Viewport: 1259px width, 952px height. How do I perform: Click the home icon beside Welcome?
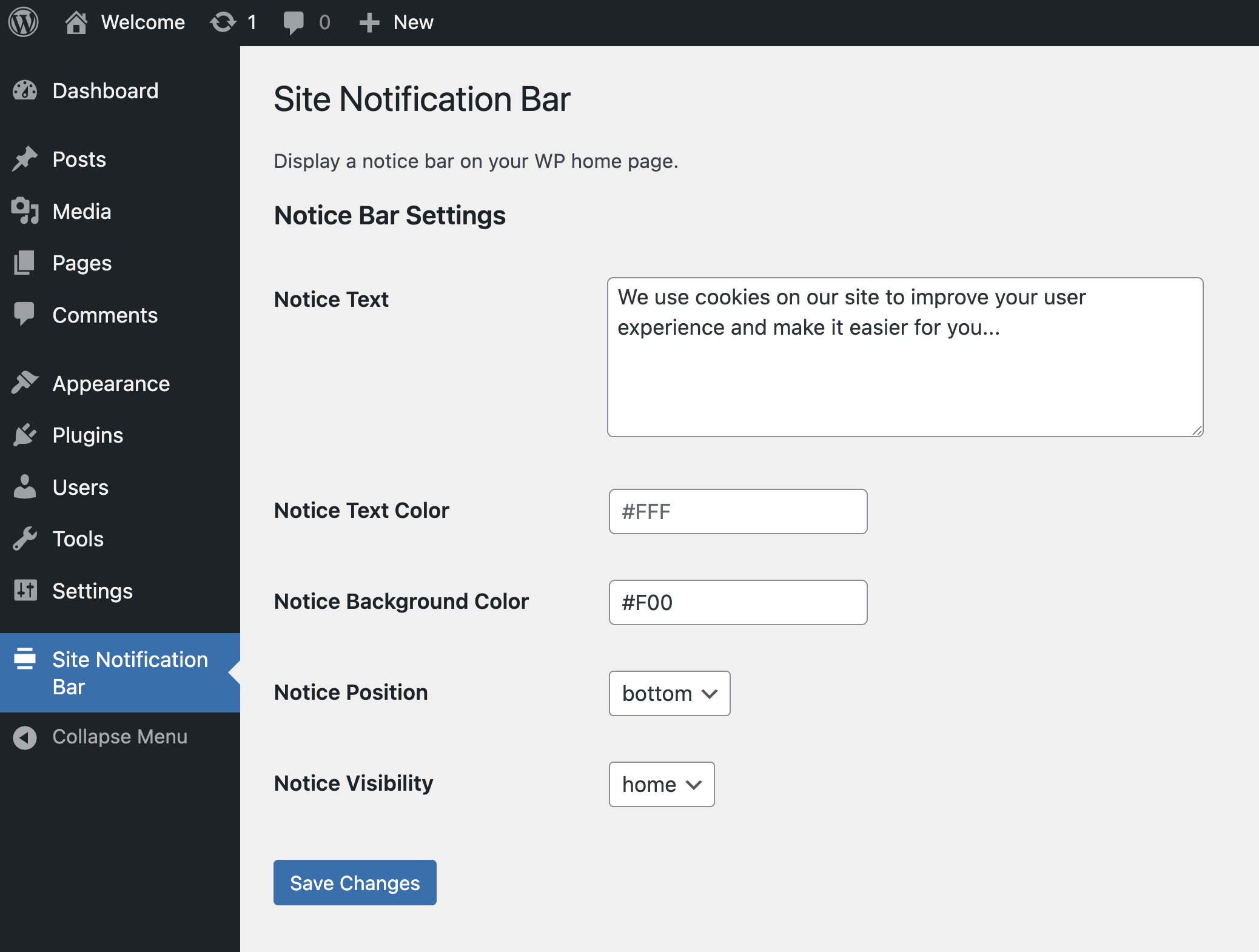(x=76, y=22)
